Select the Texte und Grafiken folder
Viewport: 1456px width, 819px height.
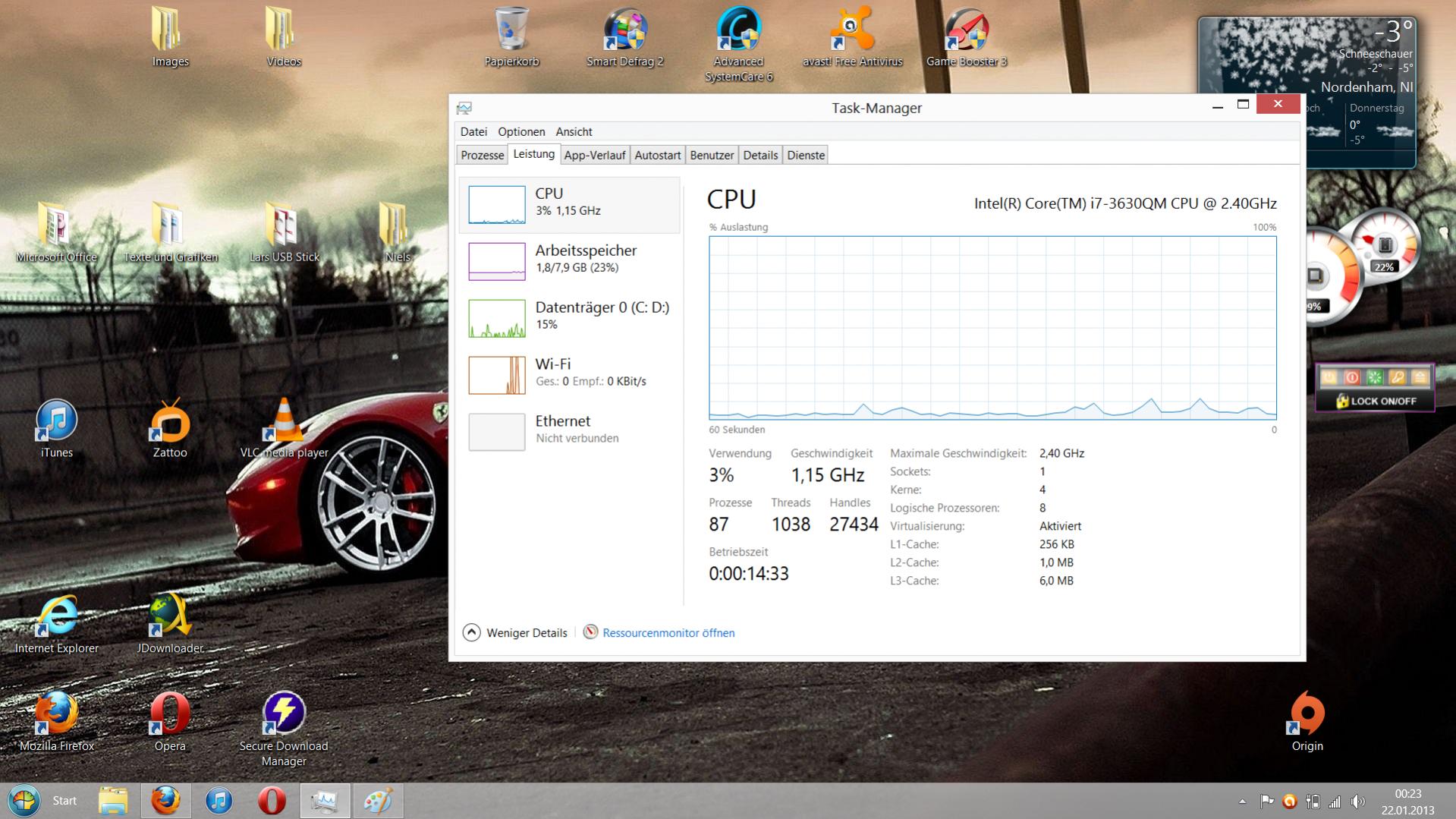[x=171, y=232]
